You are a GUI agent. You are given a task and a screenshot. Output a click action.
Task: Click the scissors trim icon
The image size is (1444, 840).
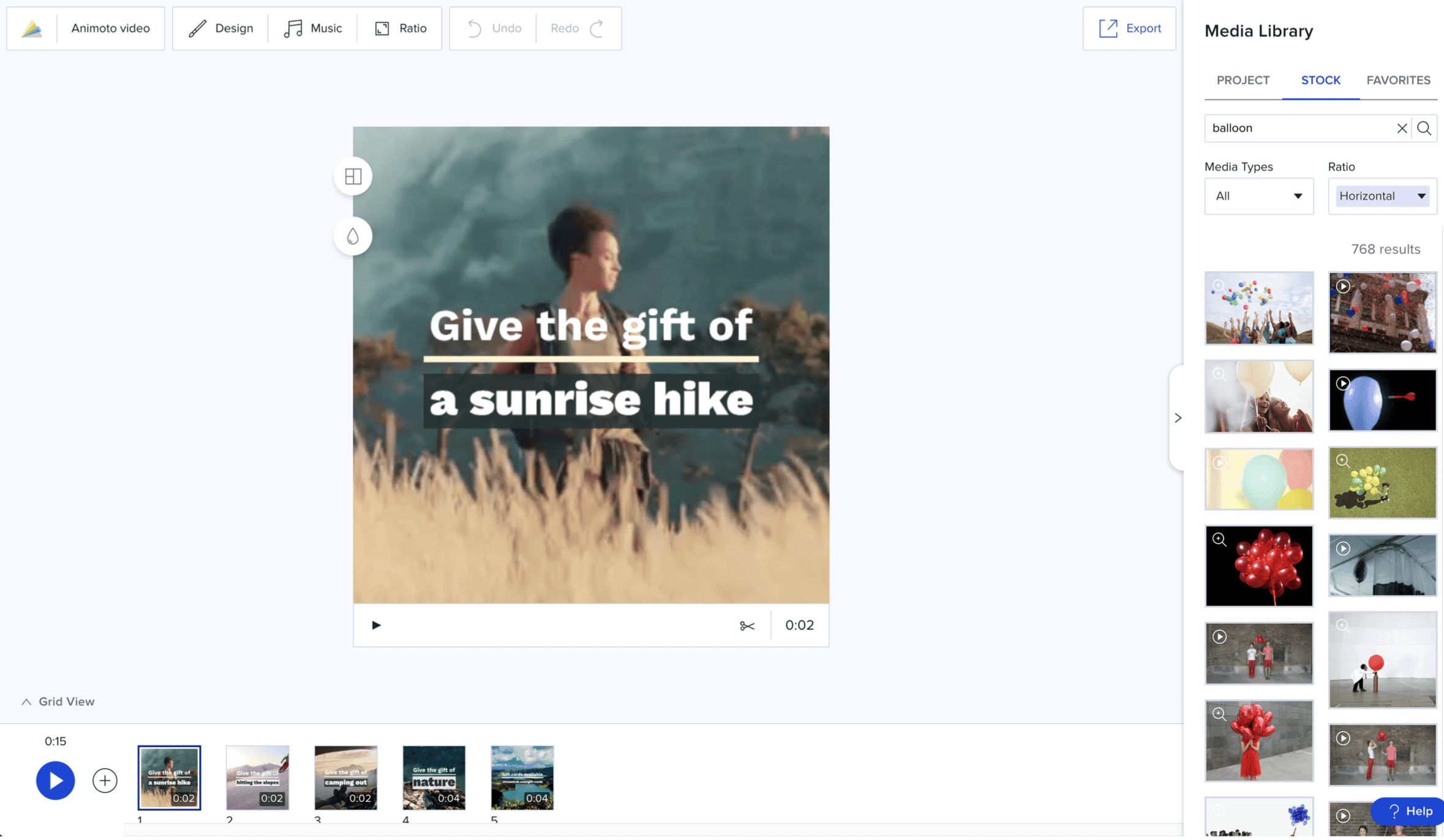click(747, 626)
